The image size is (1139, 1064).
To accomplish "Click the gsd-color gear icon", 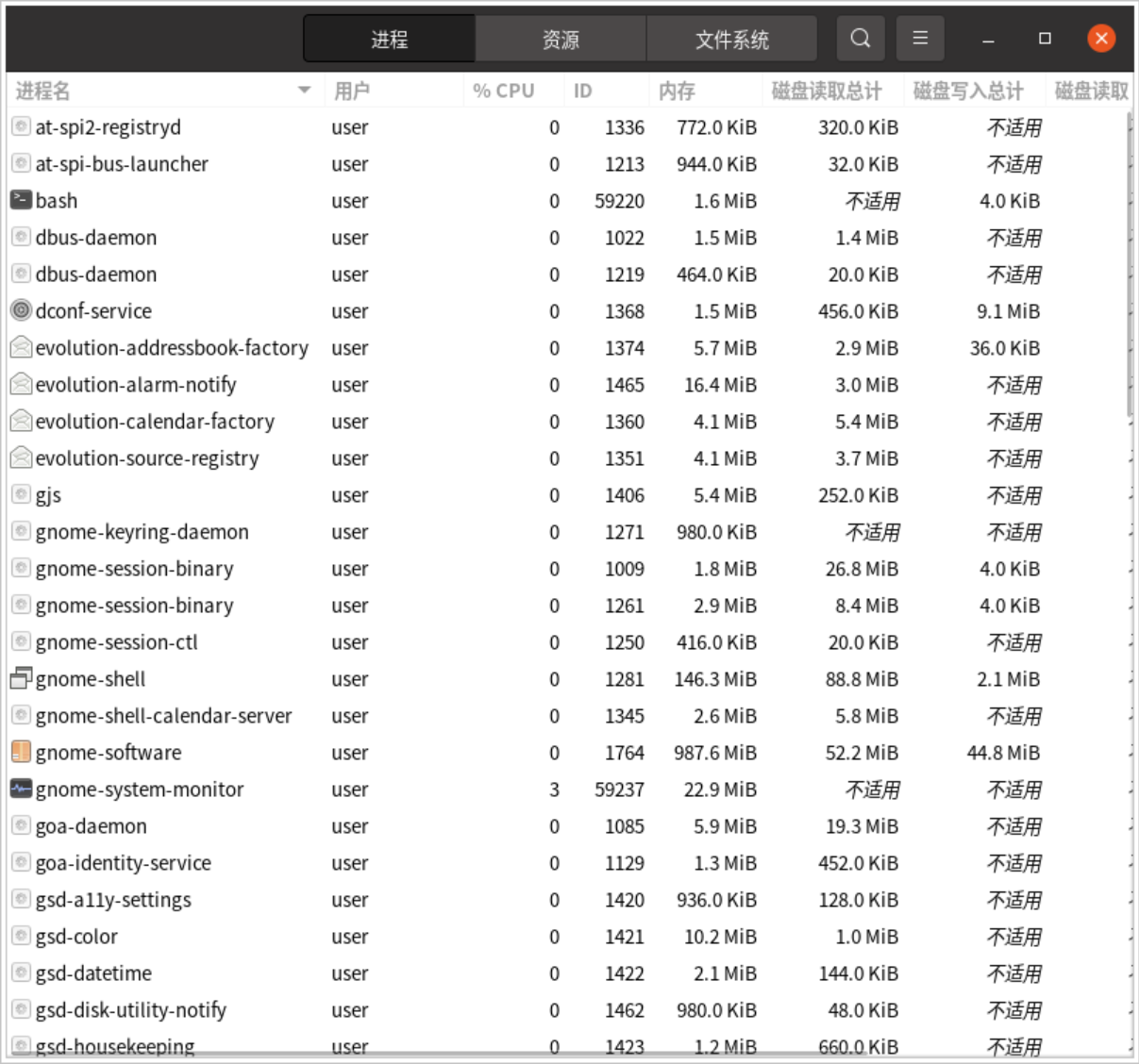I will [21, 936].
